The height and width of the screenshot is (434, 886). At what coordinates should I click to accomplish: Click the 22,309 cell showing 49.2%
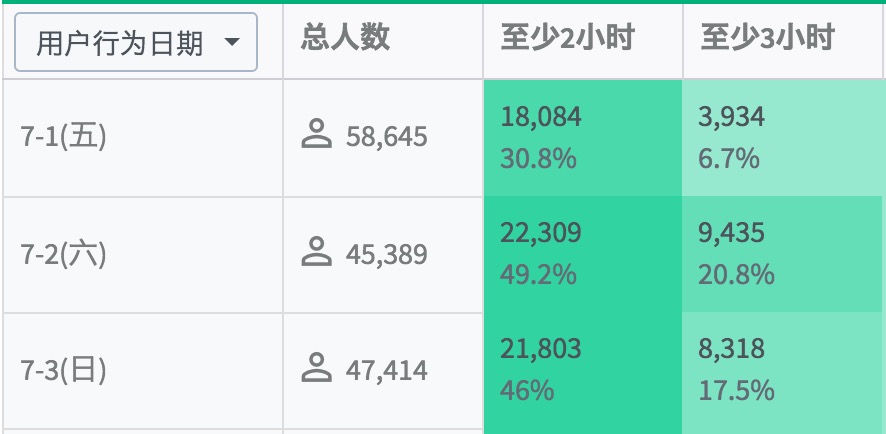point(582,254)
